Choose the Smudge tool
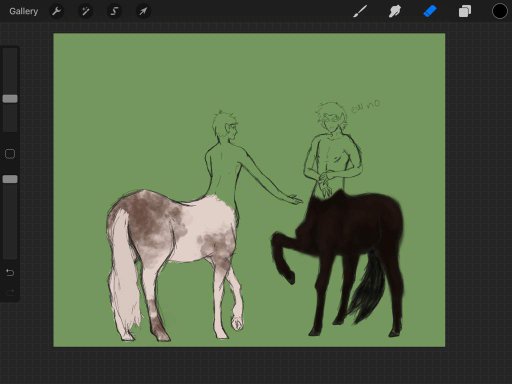 (395, 11)
